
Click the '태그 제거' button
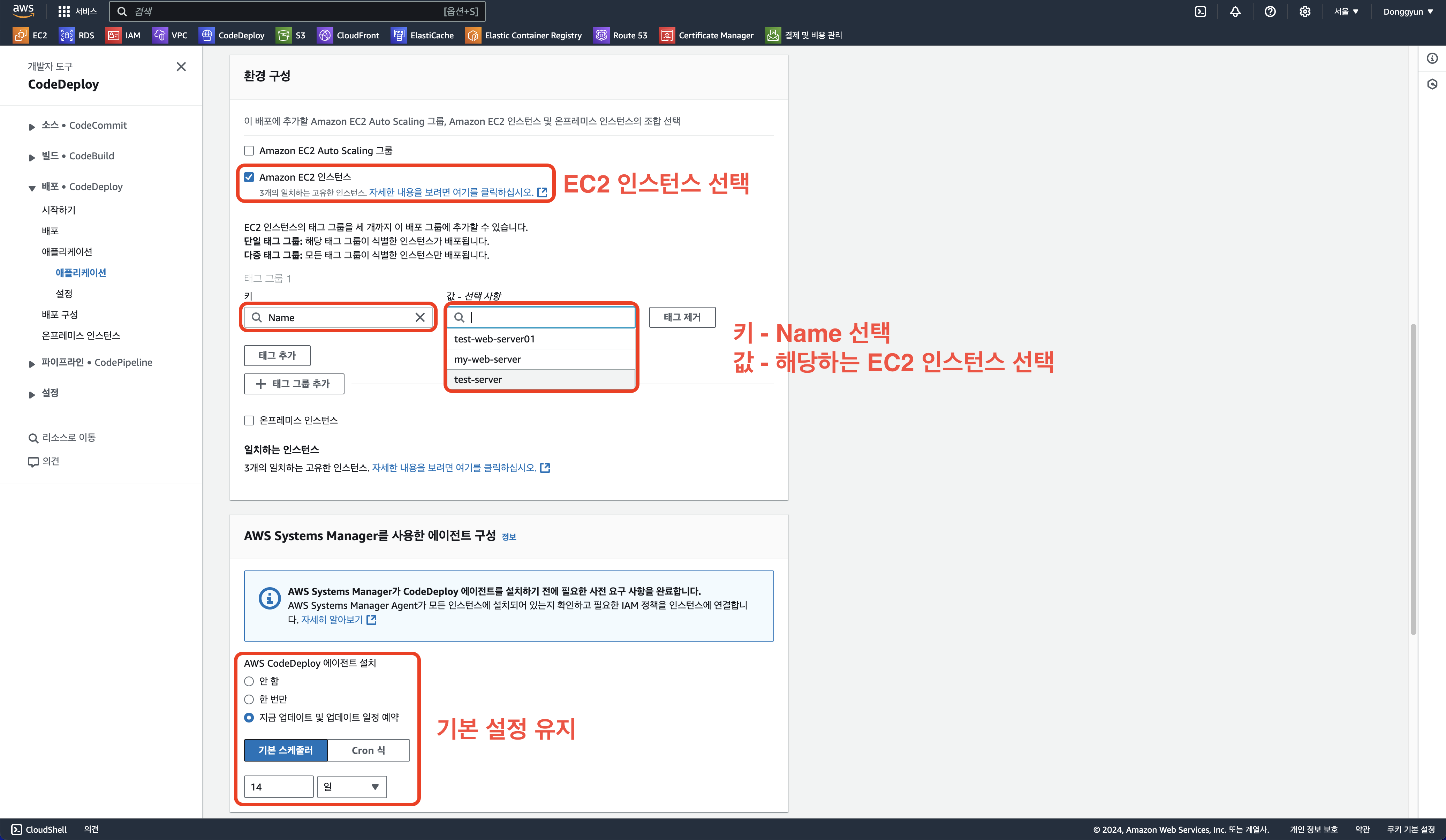682,317
